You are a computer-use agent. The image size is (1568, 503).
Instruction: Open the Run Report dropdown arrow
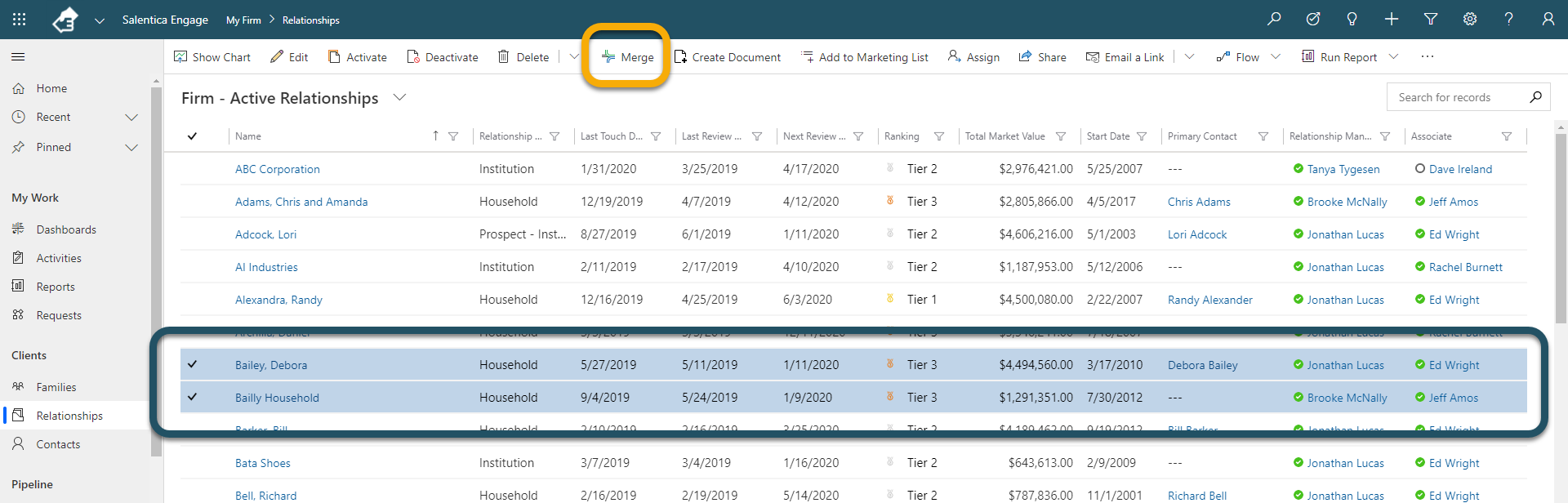[1394, 57]
